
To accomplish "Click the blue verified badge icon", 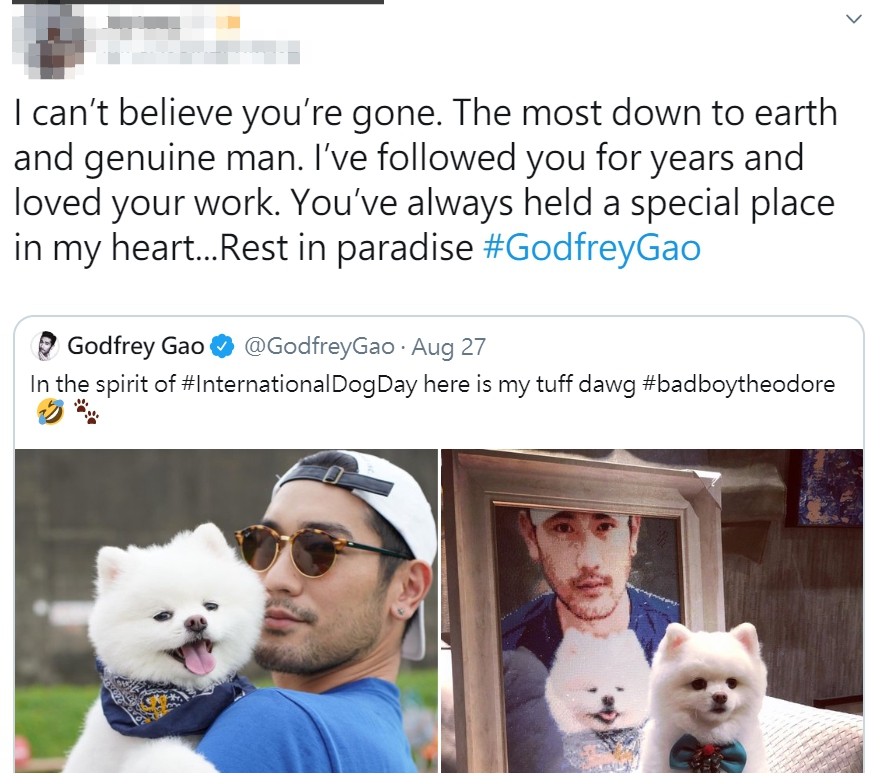I will point(222,346).
